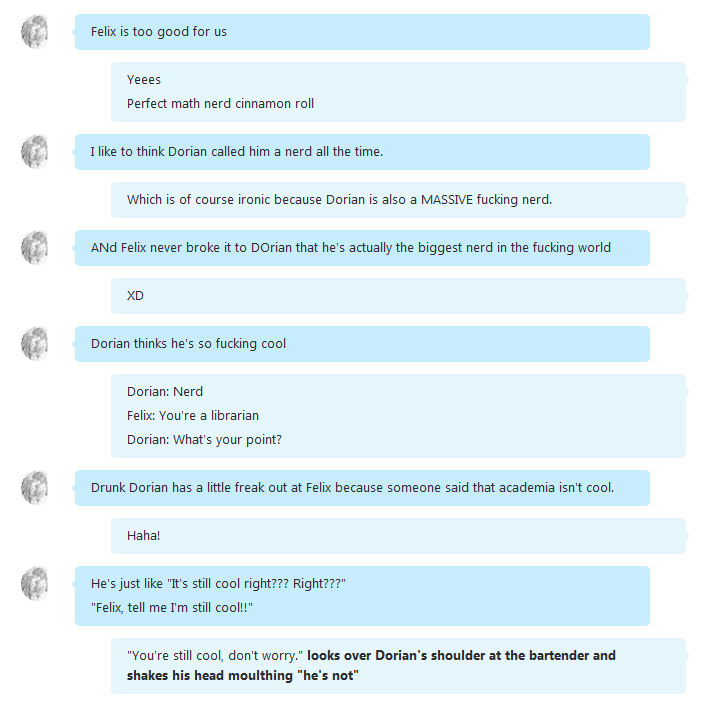Click the "Yeees" reply line
The image size is (706, 701).
(144, 80)
